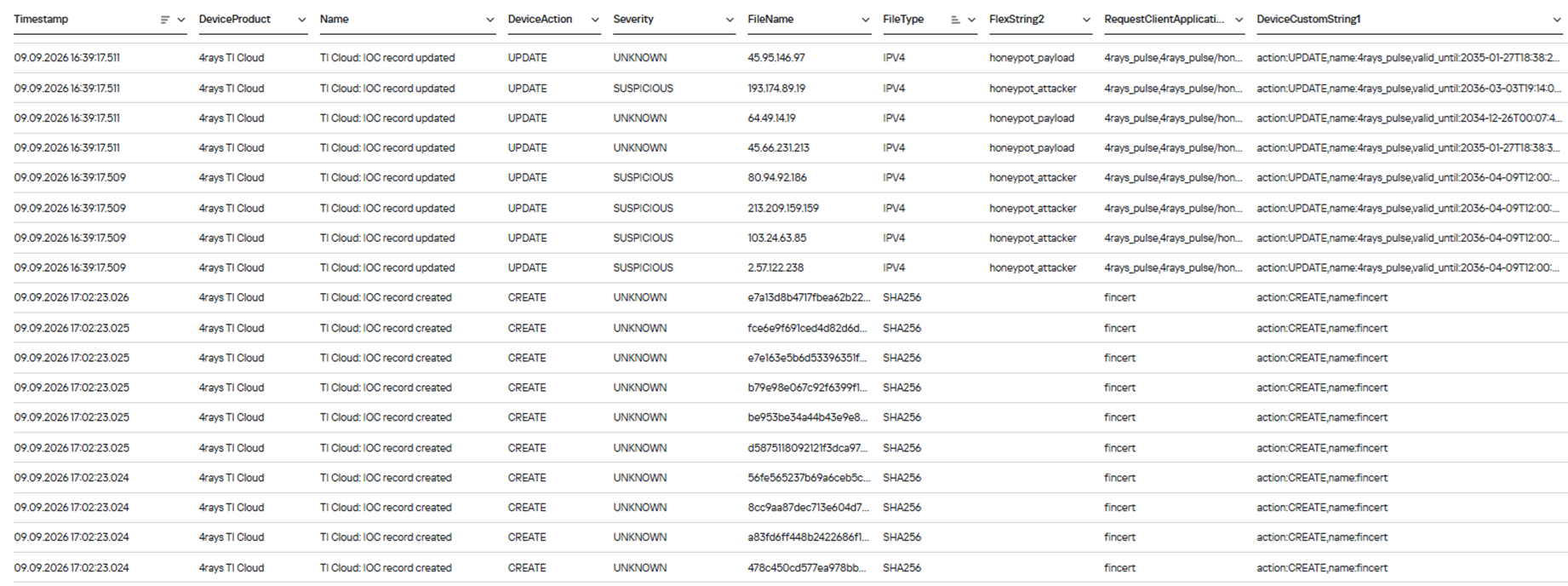
Task: Select the hash starting with 478c450cd577
Action: click(x=807, y=569)
